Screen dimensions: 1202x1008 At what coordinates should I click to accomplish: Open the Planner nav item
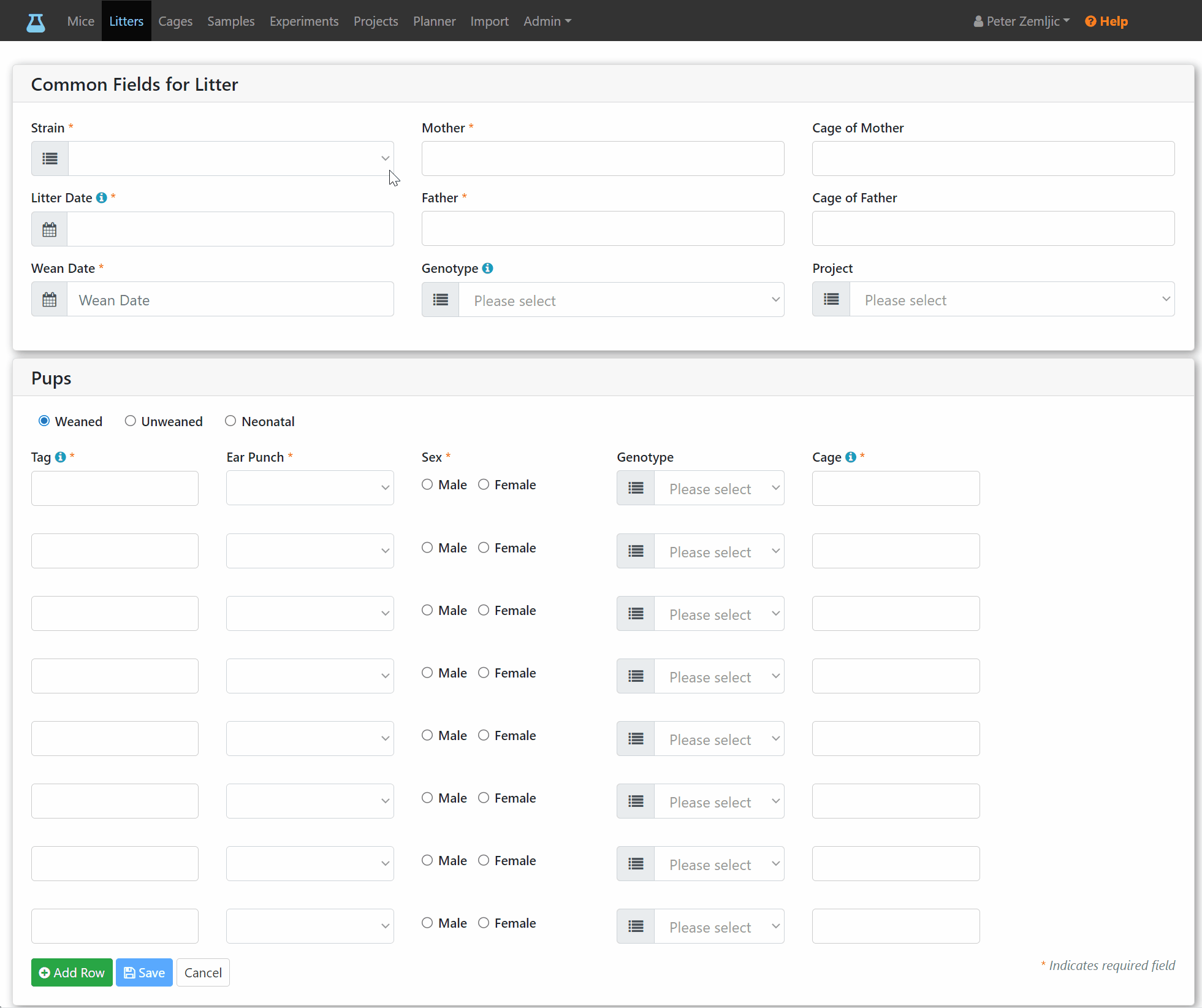pyautogui.click(x=434, y=21)
